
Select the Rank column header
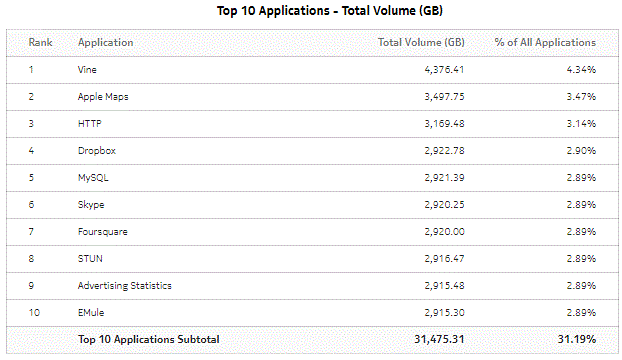[40, 42]
